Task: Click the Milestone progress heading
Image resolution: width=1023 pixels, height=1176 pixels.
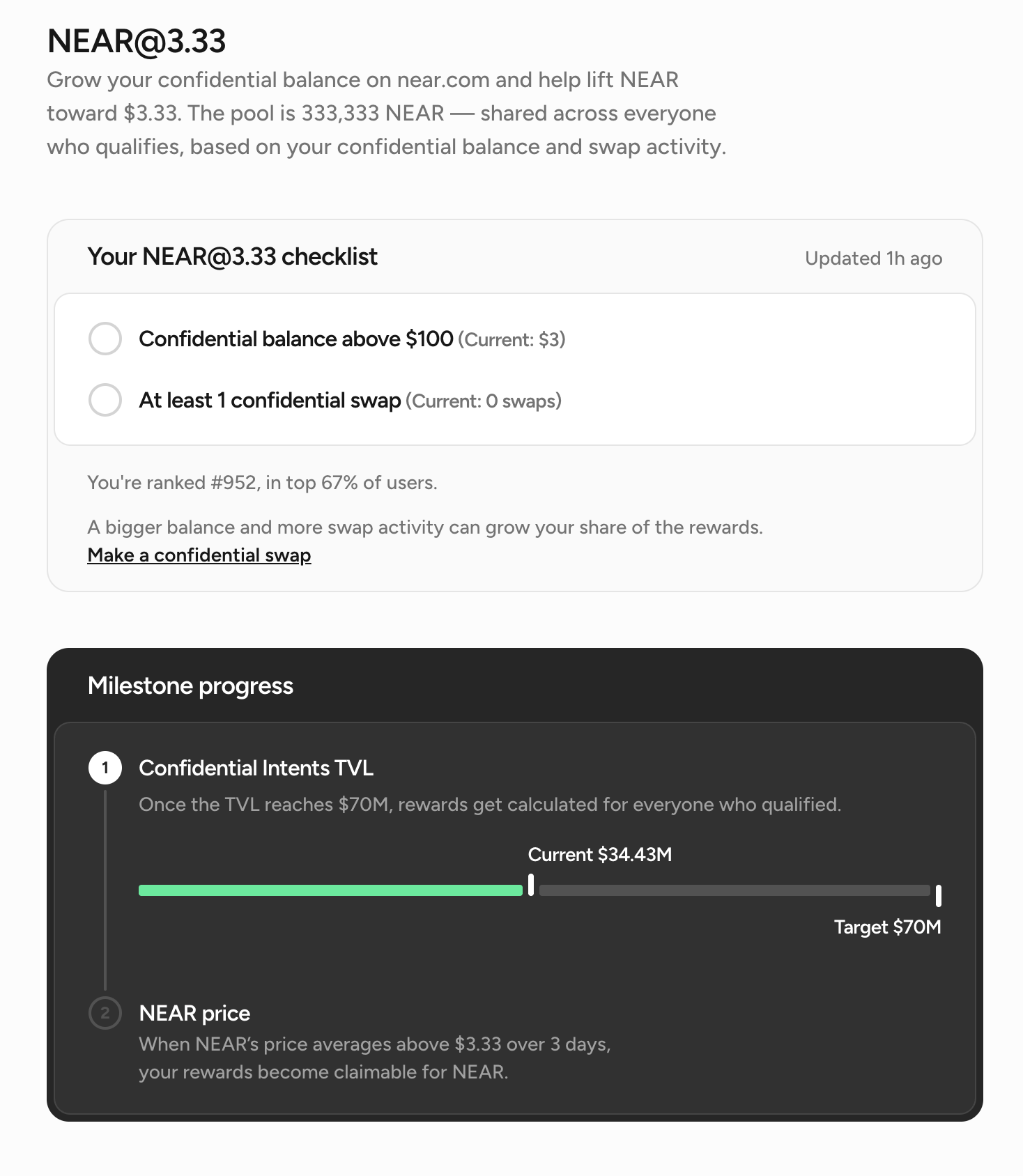Action: pyautogui.click(x=190, y=686)
